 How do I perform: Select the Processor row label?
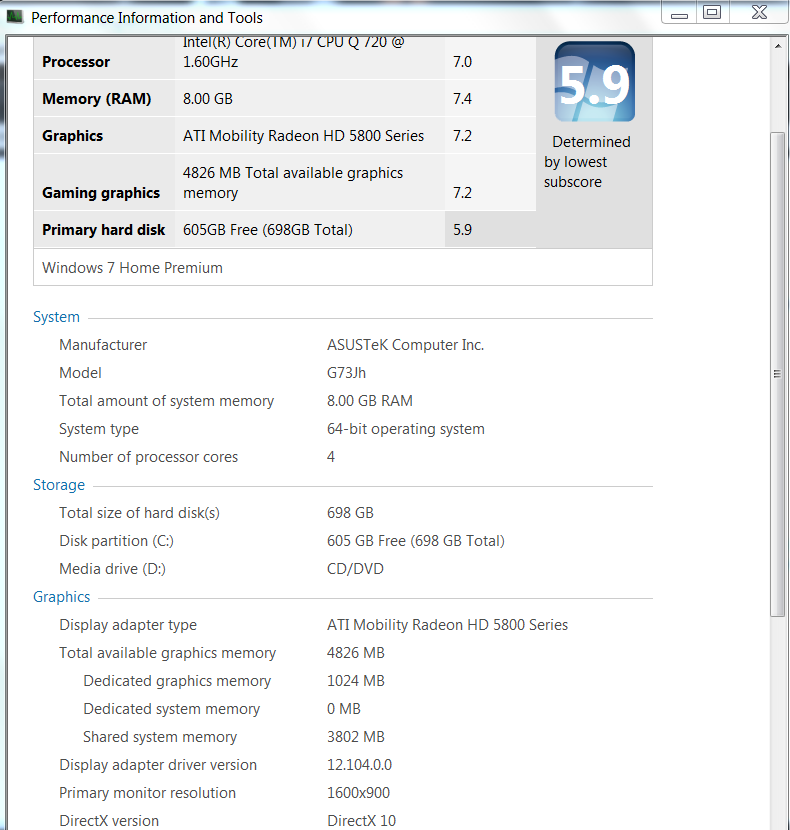pos(76,62)
